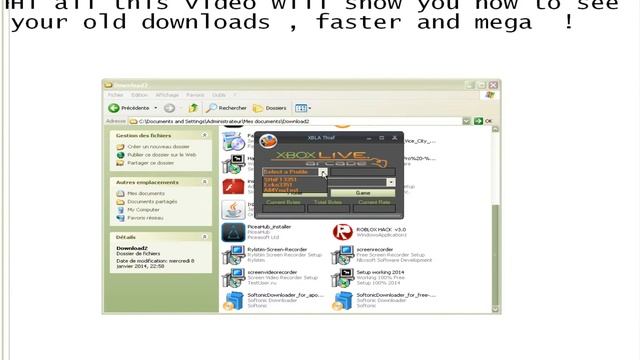Toggle the Dossiers folders pane button
640x360 pixels.
point(269,108)
